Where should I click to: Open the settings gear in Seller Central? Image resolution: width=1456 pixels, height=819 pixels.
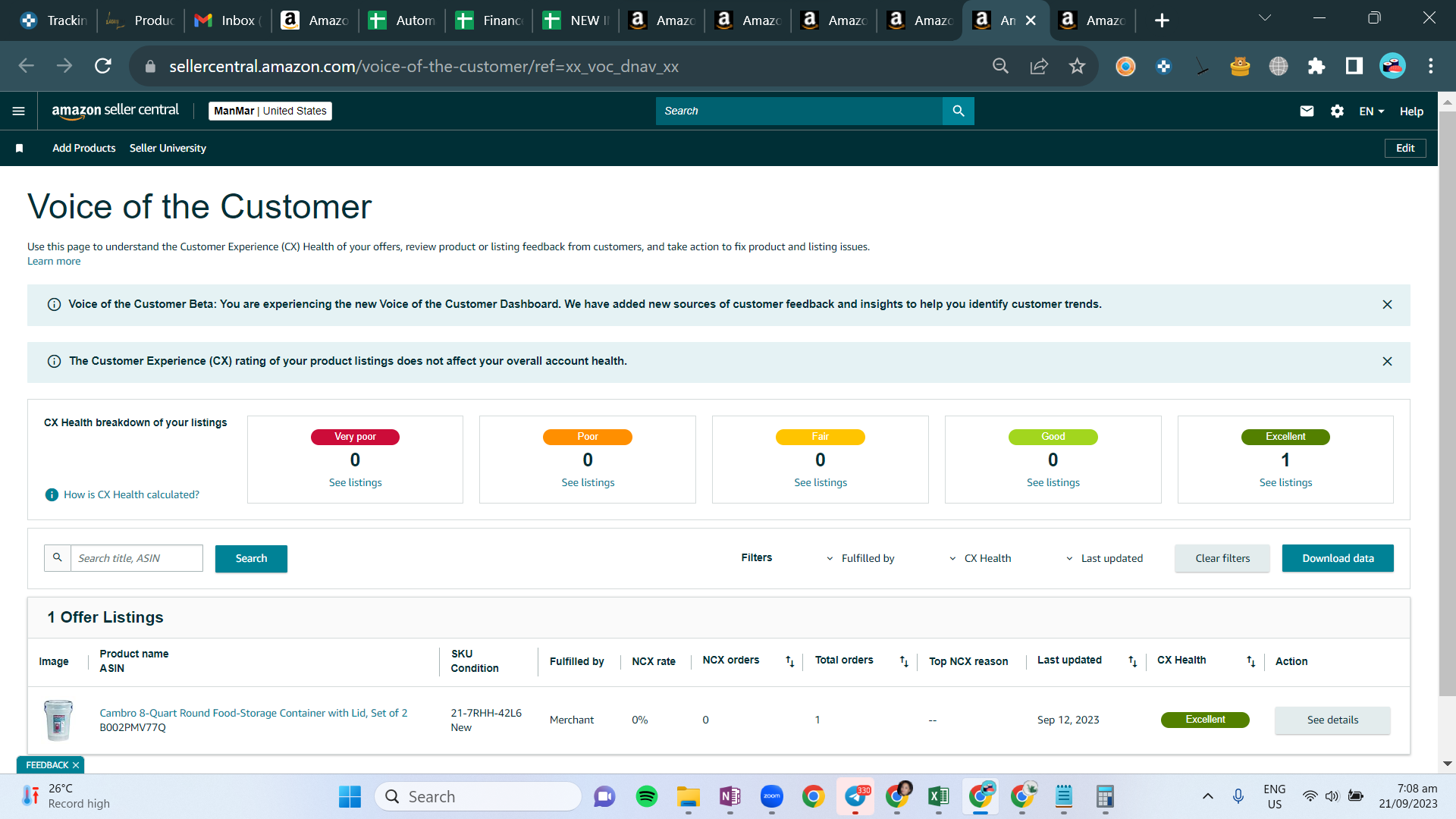click(1337, 111)
